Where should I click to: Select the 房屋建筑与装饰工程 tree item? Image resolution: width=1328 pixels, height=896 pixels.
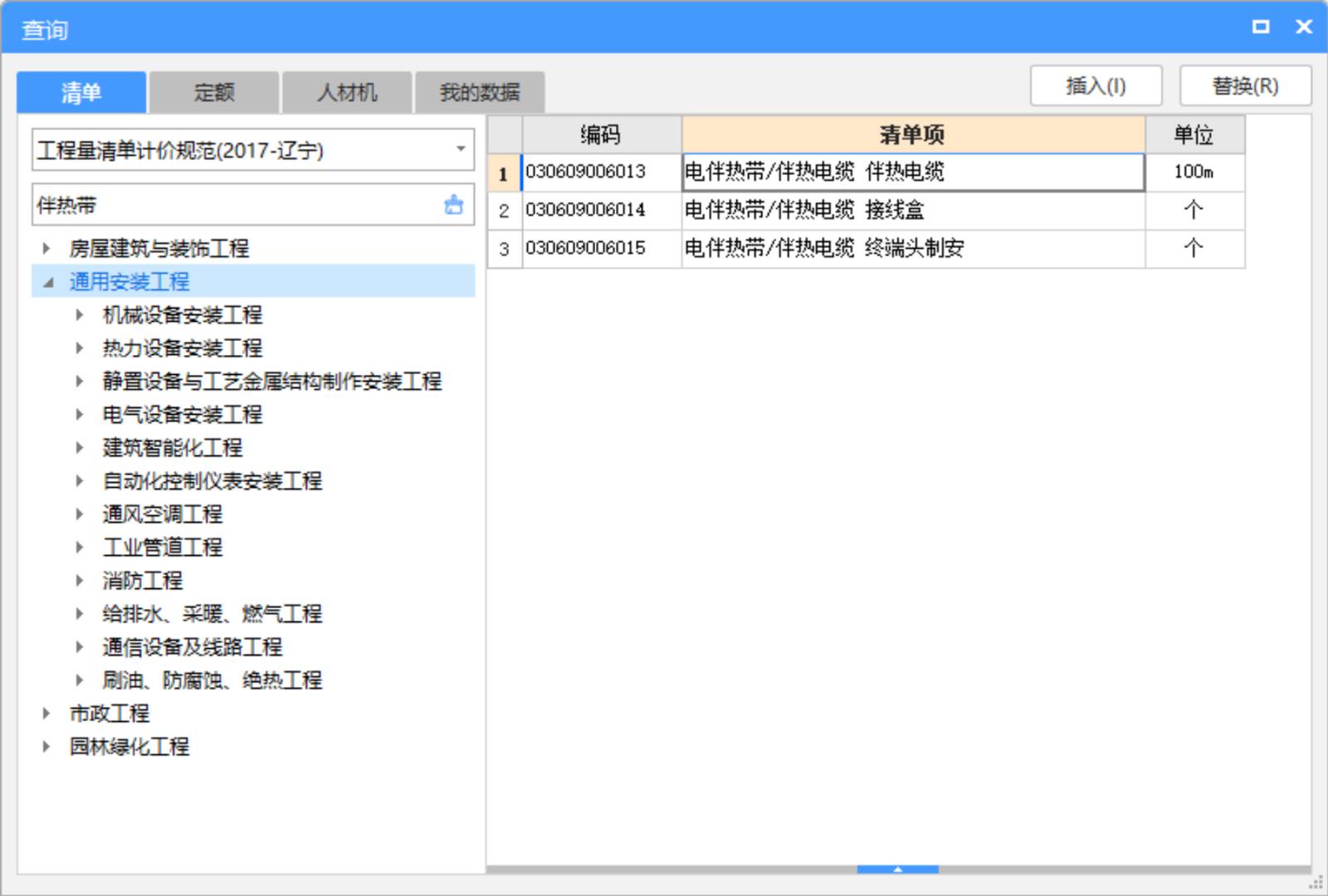click(159, 248)
